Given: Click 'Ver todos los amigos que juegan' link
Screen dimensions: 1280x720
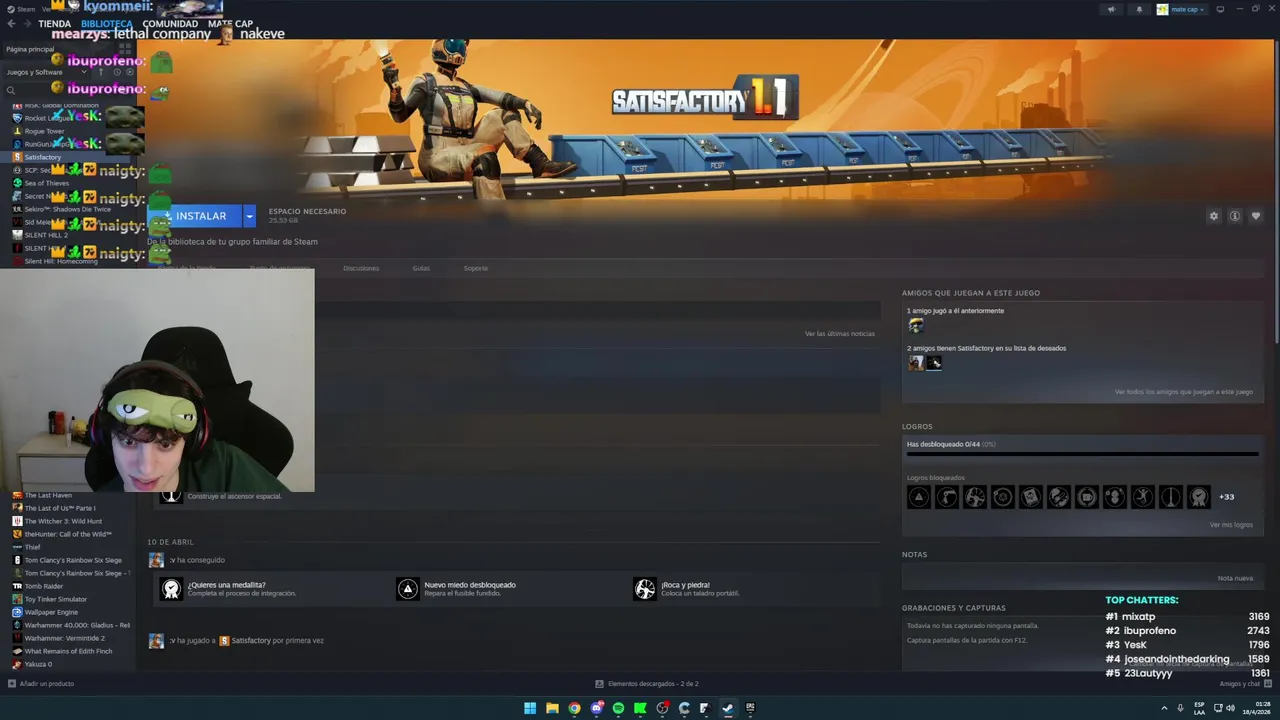Looking at the screenshot, I should click(x=1184, y=392).
